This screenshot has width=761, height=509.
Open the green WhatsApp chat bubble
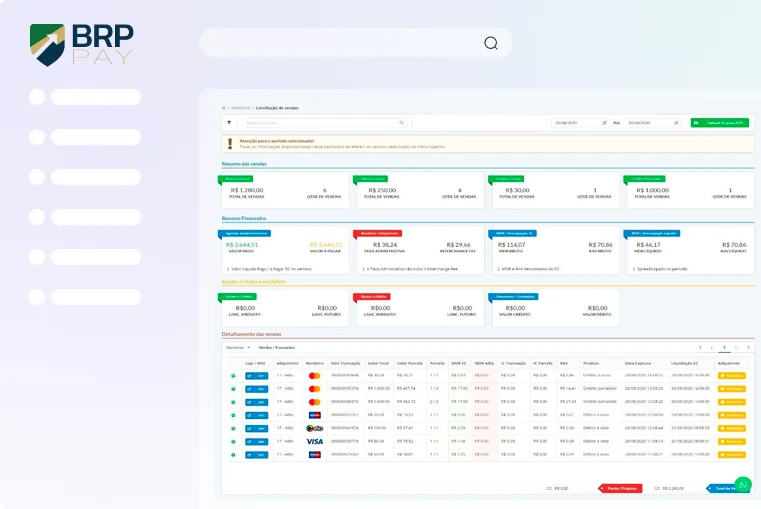743,485
